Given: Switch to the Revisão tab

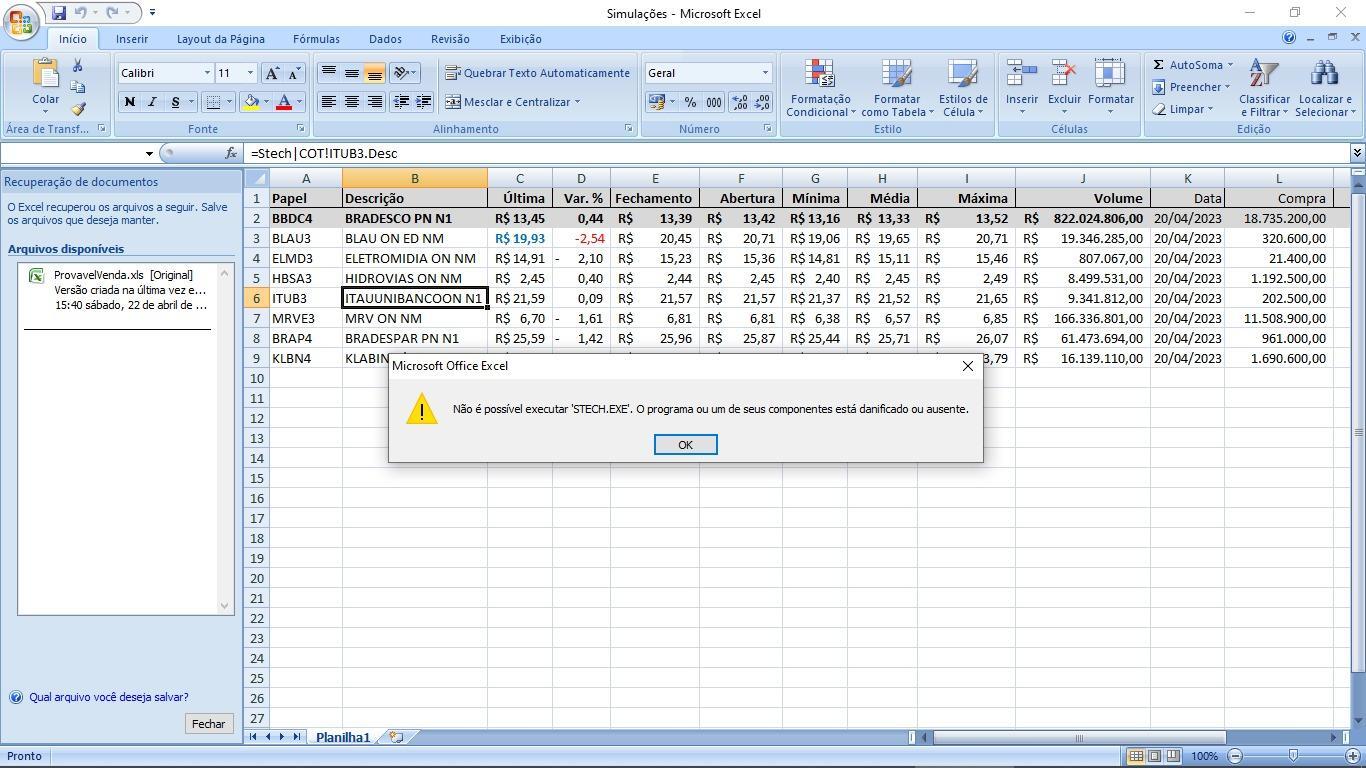Looking at the screenshot, I should pyautogui.click(x=450, y=39).
